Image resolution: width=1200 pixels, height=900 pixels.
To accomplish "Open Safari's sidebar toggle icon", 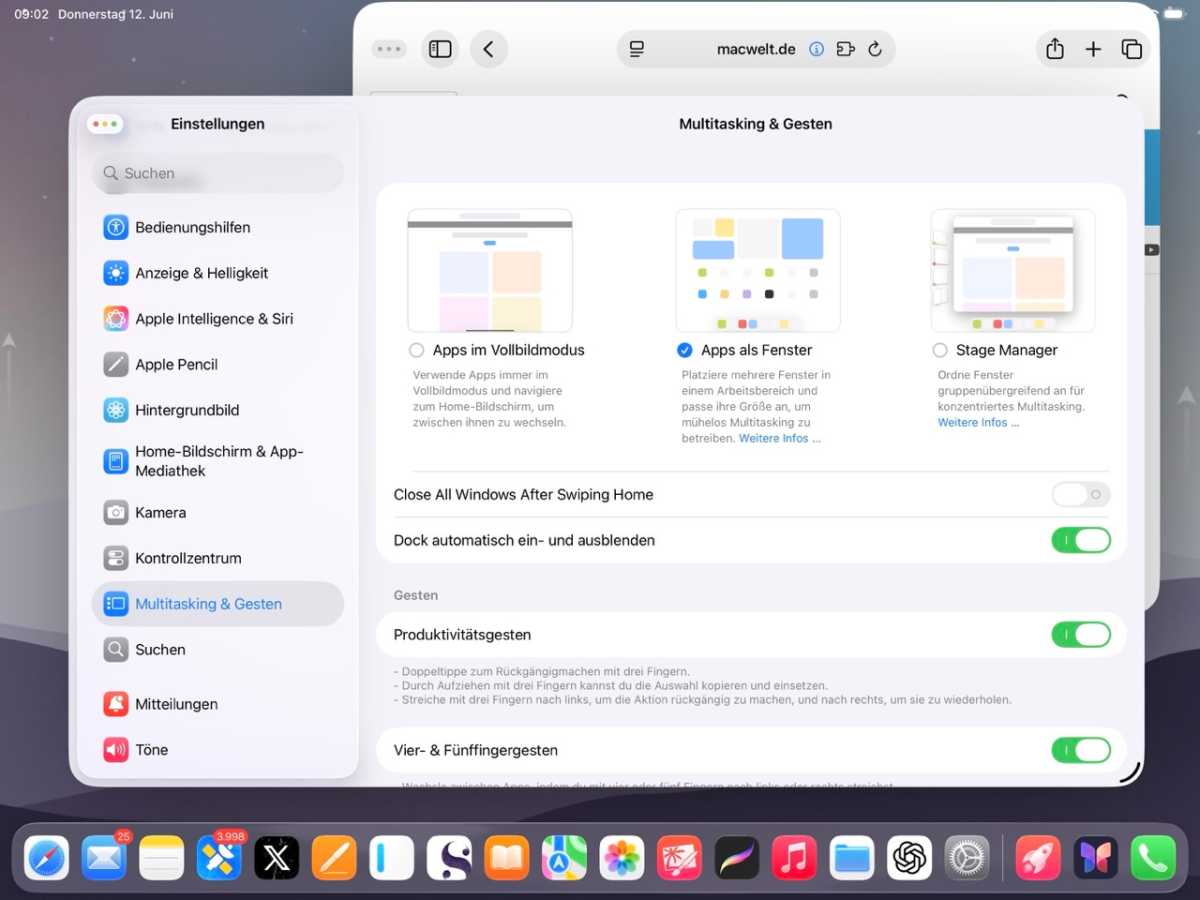I will tap(440, 48).
